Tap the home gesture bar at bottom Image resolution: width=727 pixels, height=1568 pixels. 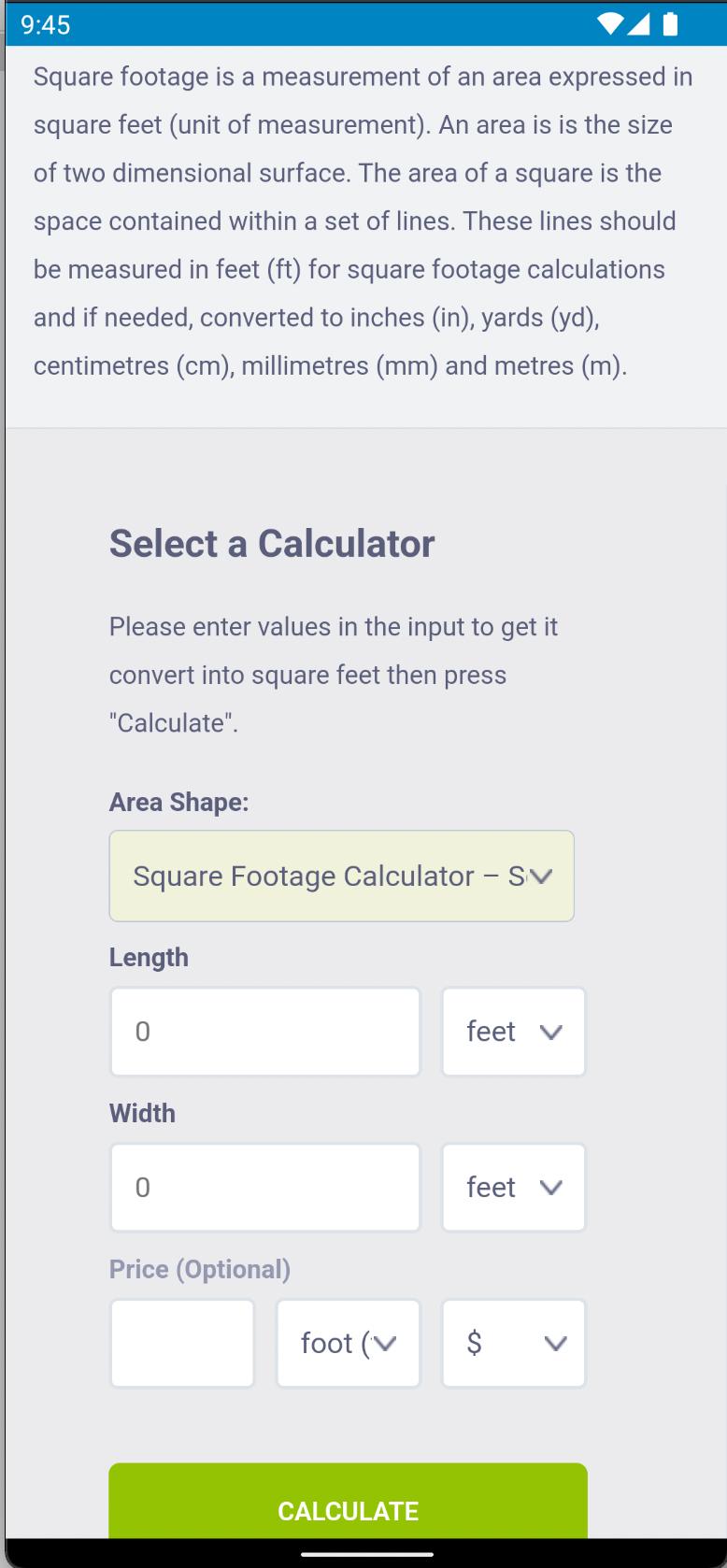366,1554
